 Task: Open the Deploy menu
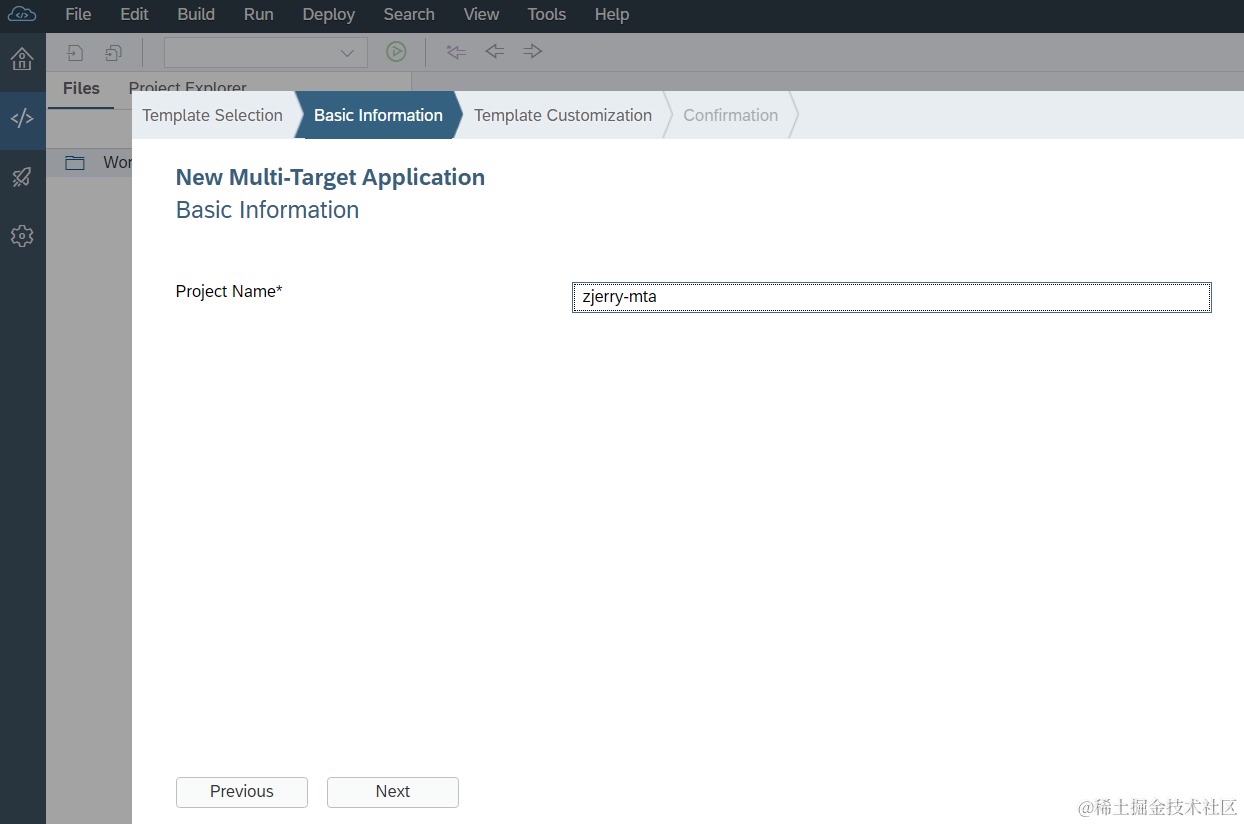[329, 14]
